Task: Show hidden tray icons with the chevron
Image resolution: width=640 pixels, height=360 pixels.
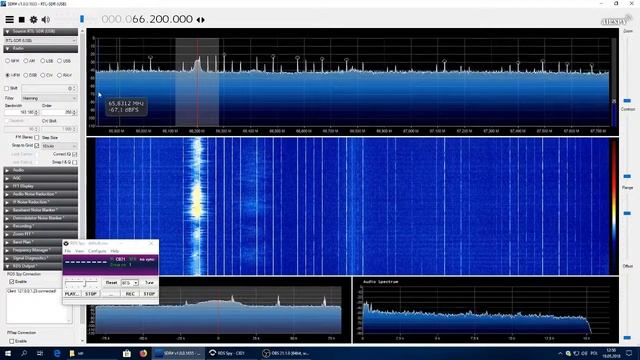Action: (x=560, y=353)
